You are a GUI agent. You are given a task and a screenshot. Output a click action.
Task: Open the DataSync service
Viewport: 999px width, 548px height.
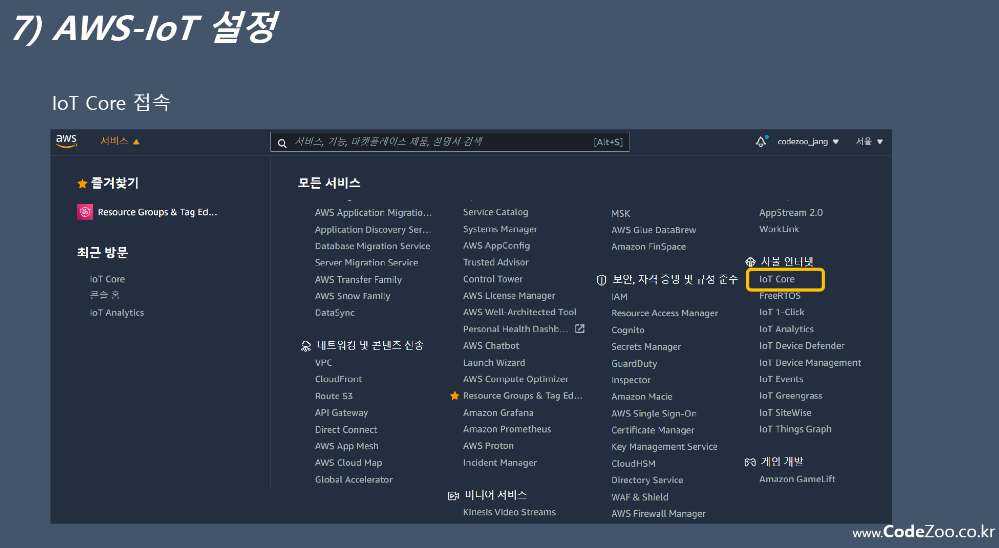[334, 313]
